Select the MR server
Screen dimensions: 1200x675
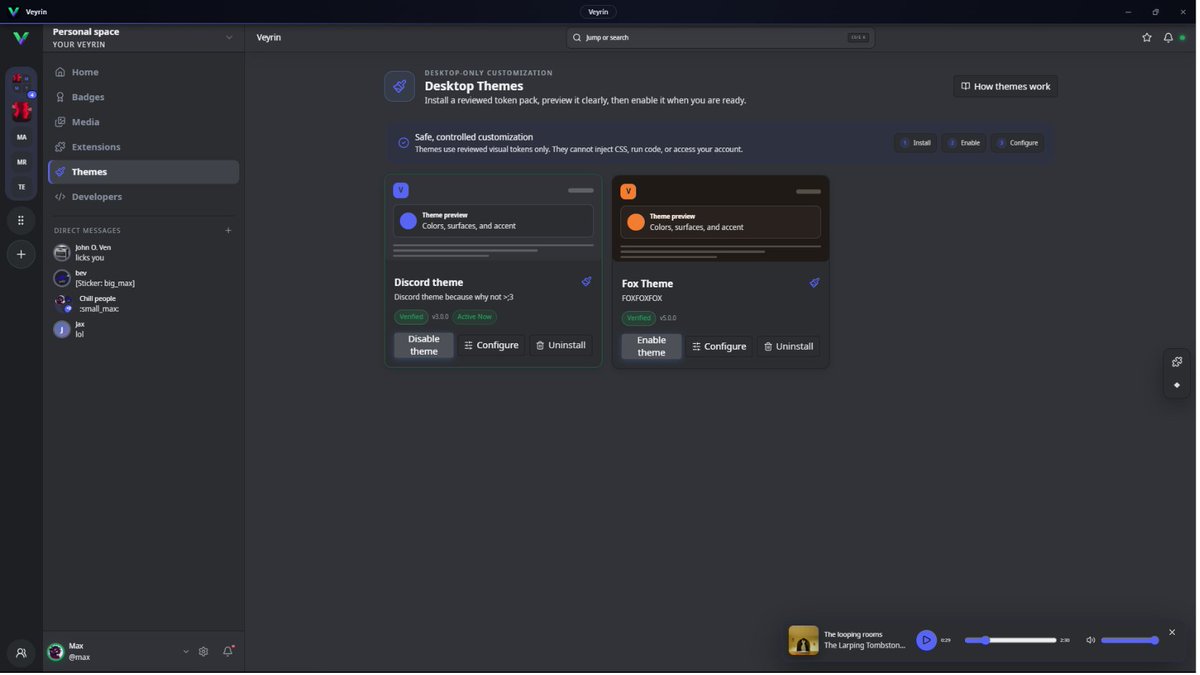pos(21,162)
